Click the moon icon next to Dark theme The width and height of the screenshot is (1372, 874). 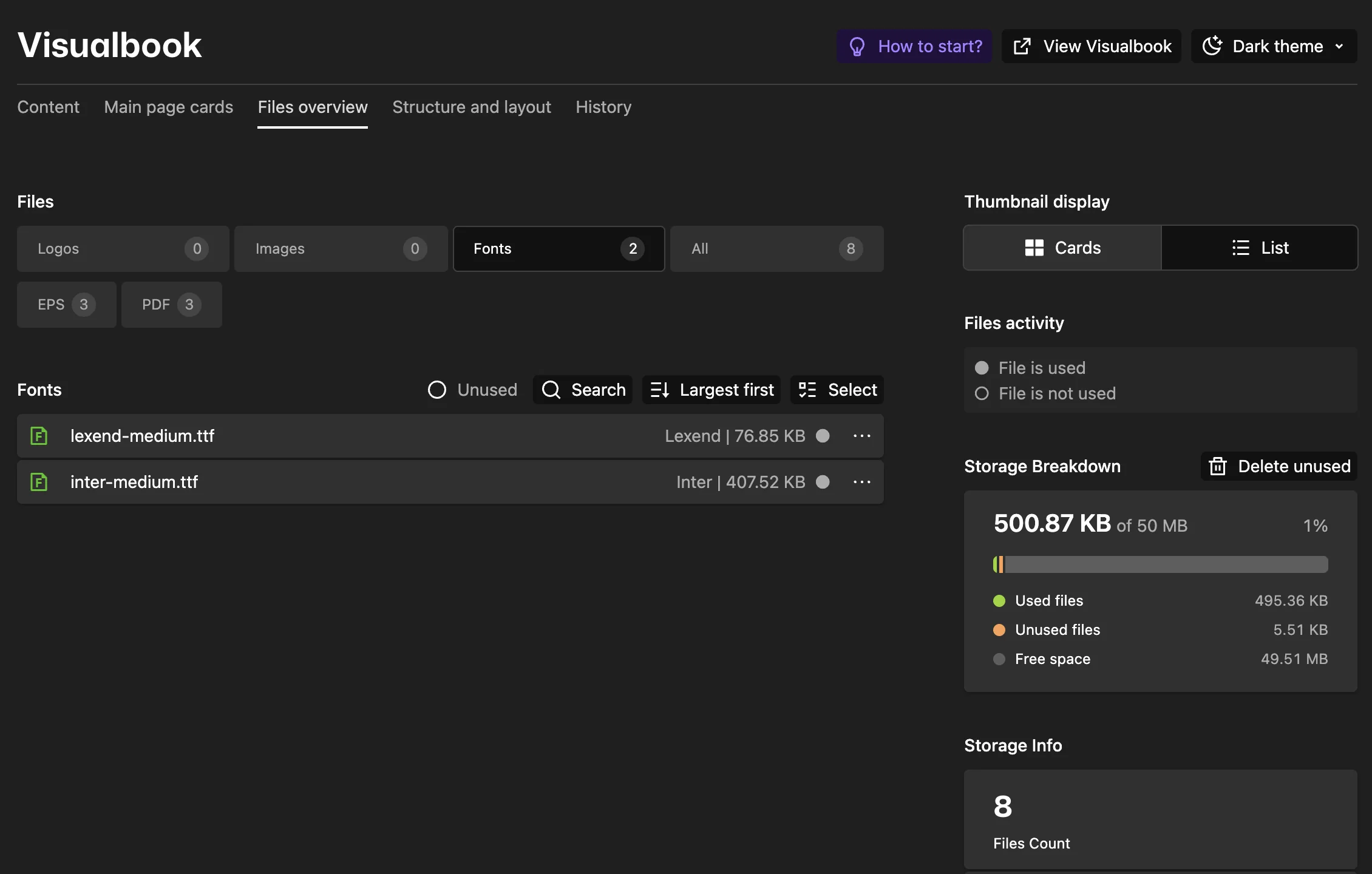click(x=1212, y=46)
